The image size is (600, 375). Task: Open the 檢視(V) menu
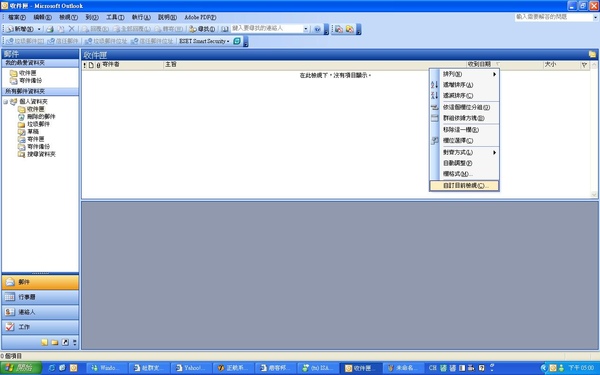click(68, 17)
